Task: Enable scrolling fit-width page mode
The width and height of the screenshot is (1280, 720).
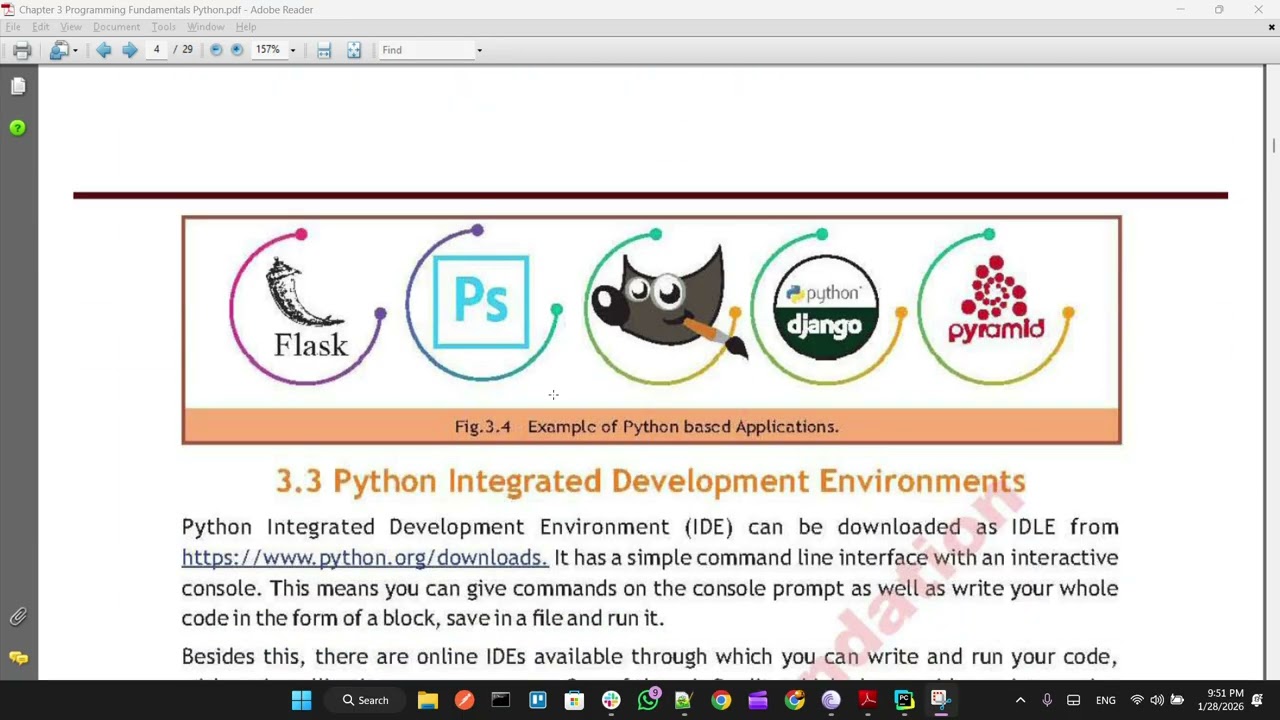Action: tap(324, 50)
